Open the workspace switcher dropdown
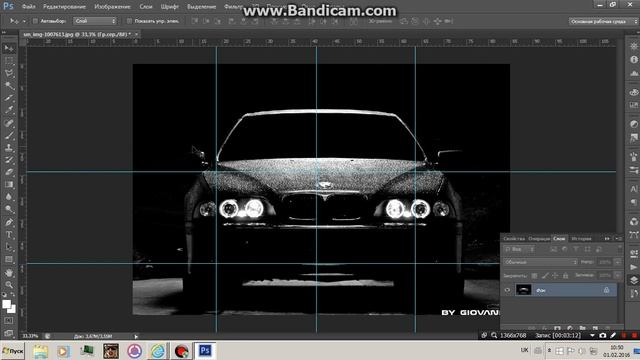Viewport: 640px width, 360px height. click(603, 21)
